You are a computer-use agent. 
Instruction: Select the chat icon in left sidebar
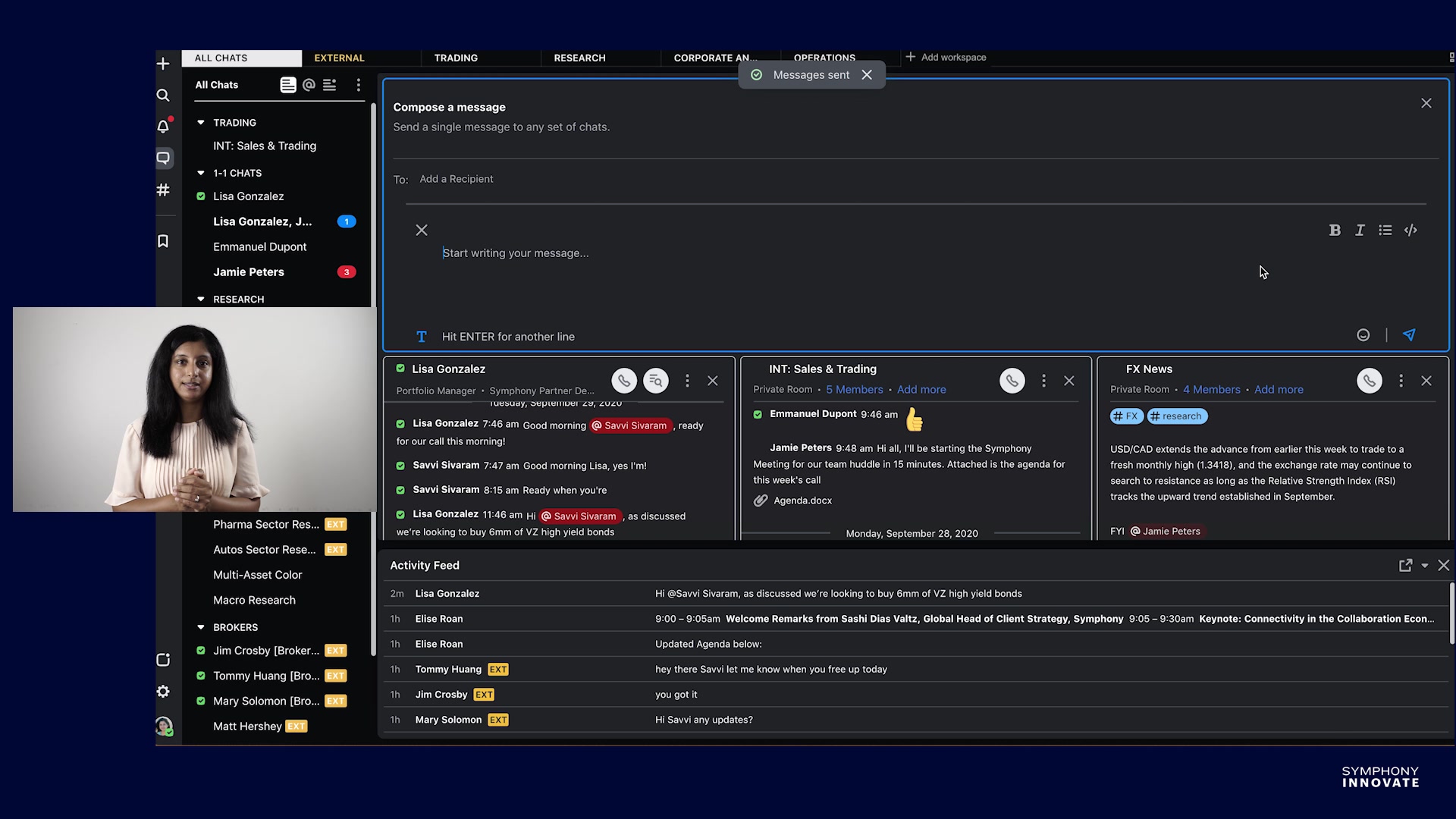tap(163, 158)
